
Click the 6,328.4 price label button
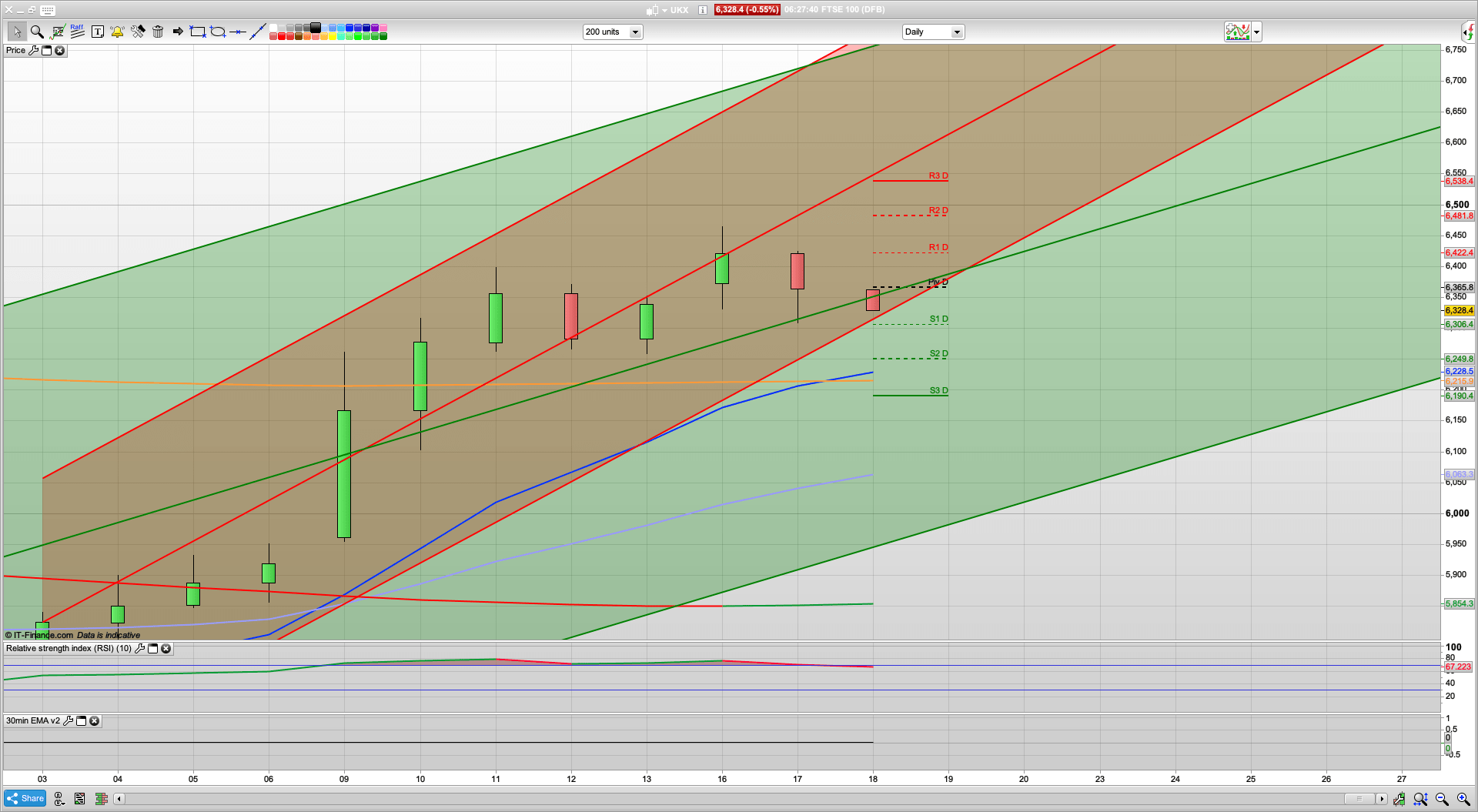point(745,10)
